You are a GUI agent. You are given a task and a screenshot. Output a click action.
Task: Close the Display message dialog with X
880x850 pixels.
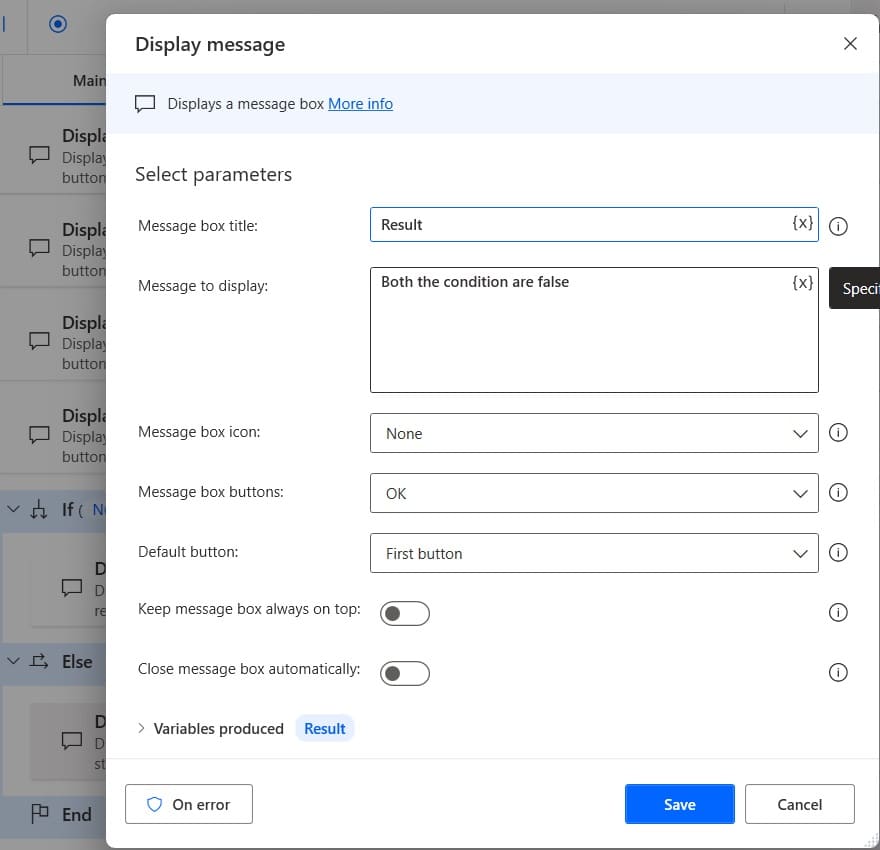[850, 44]
